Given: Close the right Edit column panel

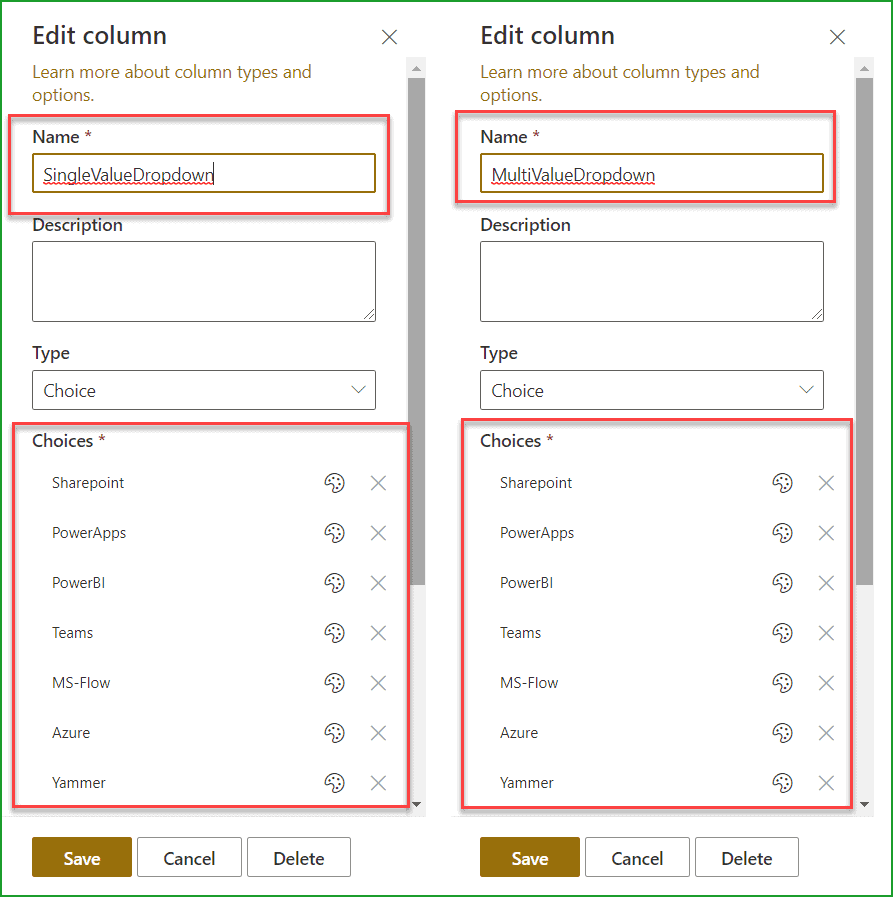Looking at the screenshot, I should pos(838,37).
